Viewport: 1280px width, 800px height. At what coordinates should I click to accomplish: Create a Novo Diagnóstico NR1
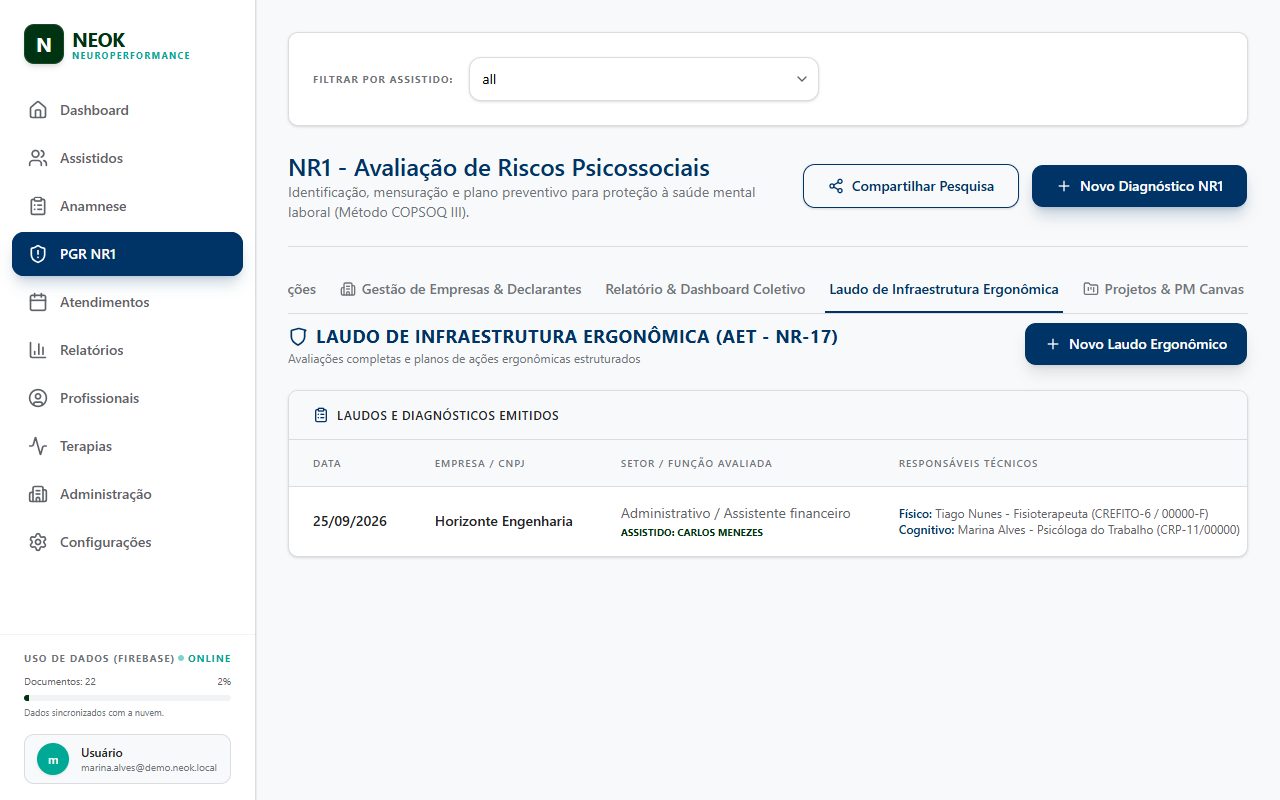tap(1139, 186)
